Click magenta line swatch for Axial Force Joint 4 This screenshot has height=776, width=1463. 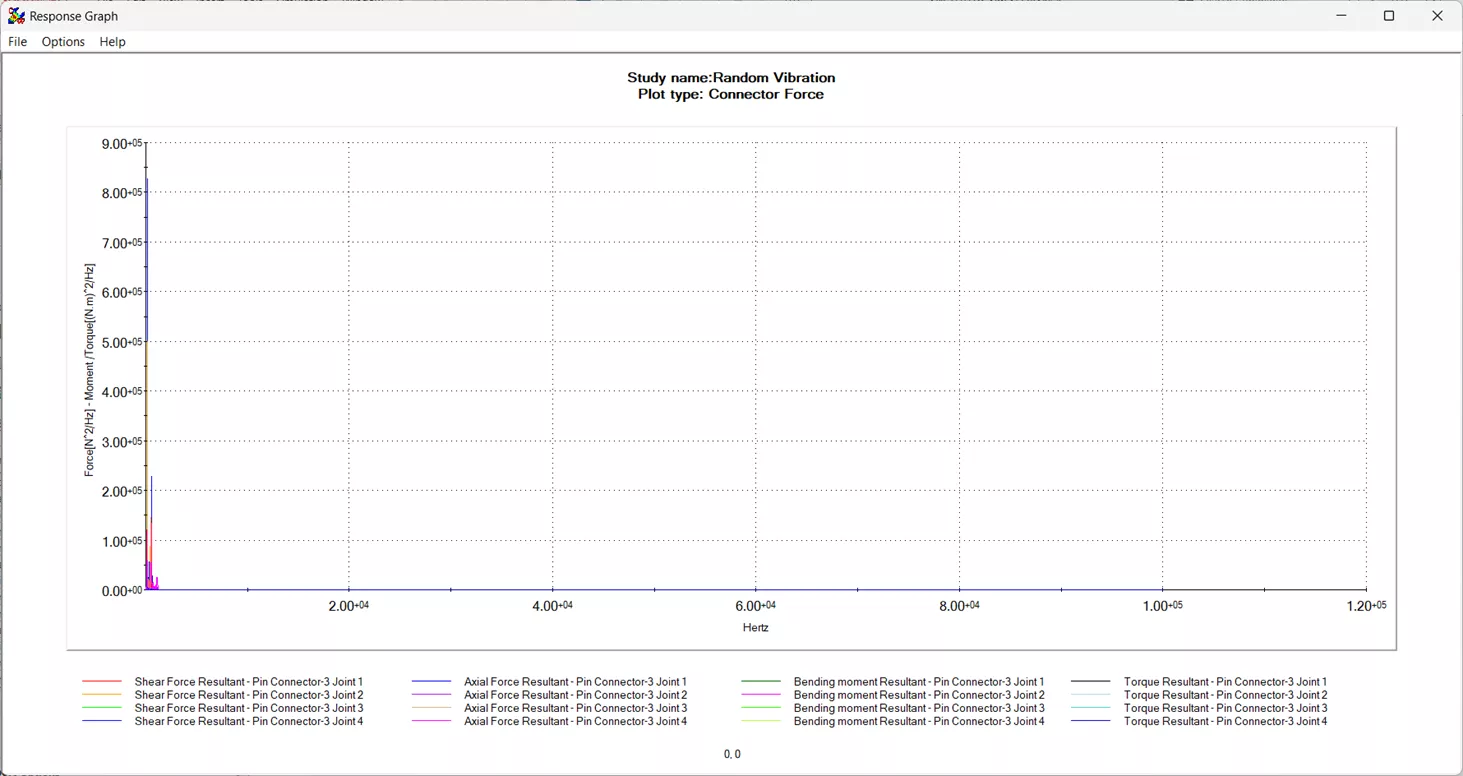pyautogui.click(x=431, y=721)
